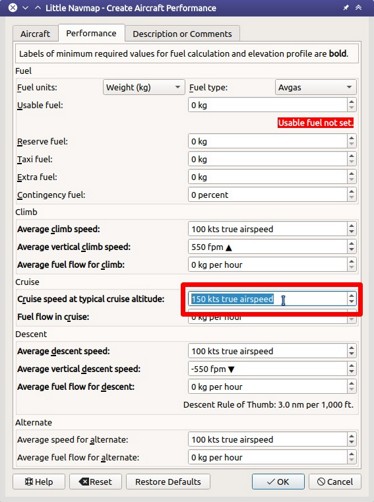This screenshot has width=374, height=502.
Task: Open the Fuel type Avgas dropdown
Action: tap(315, 87)
